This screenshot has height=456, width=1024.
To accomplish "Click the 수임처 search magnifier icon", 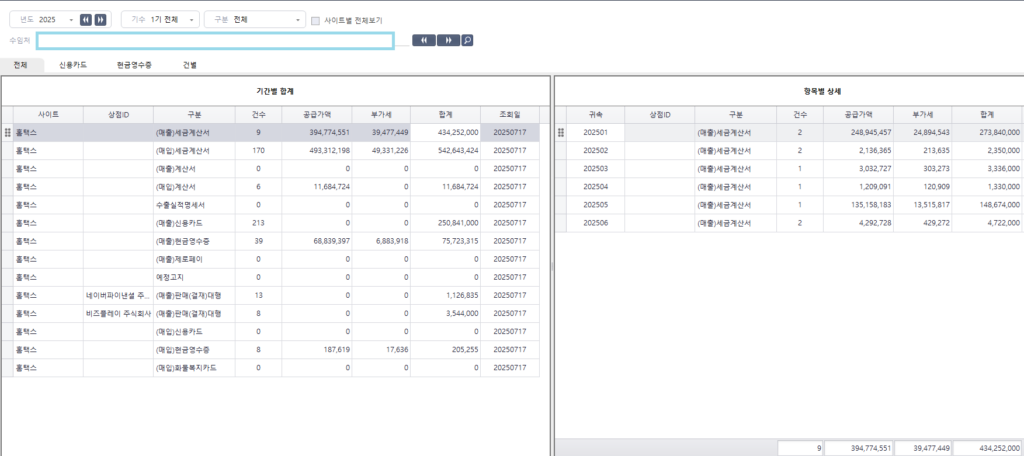I will [x=467, y=40].
